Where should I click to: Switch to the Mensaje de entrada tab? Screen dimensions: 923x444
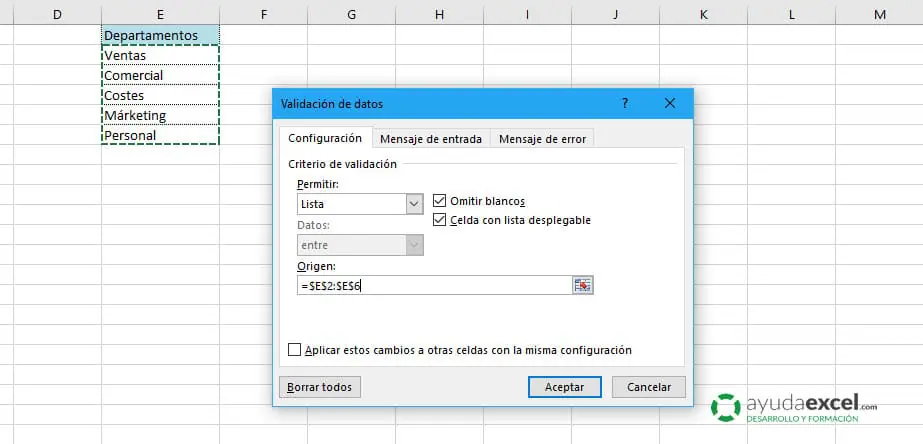pos(431,139)
